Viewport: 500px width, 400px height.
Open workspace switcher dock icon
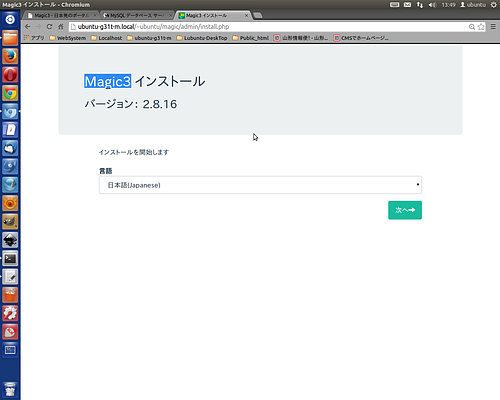[10, 350]
